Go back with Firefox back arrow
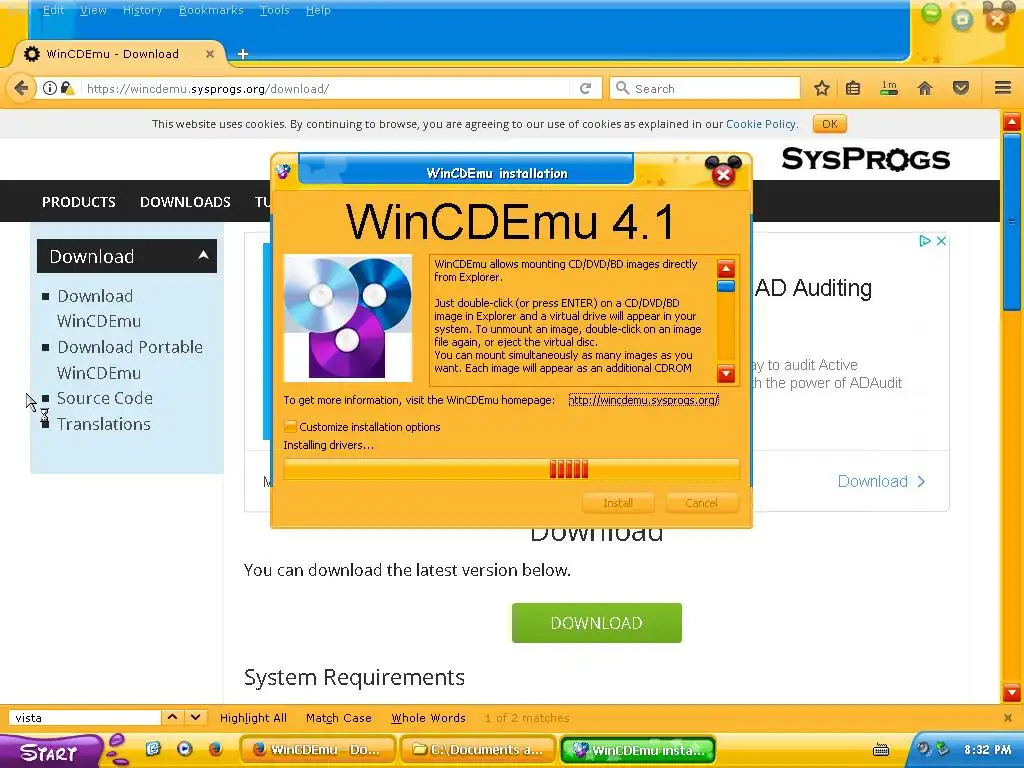The image size is (1024, 768). [x=21, y=88]
